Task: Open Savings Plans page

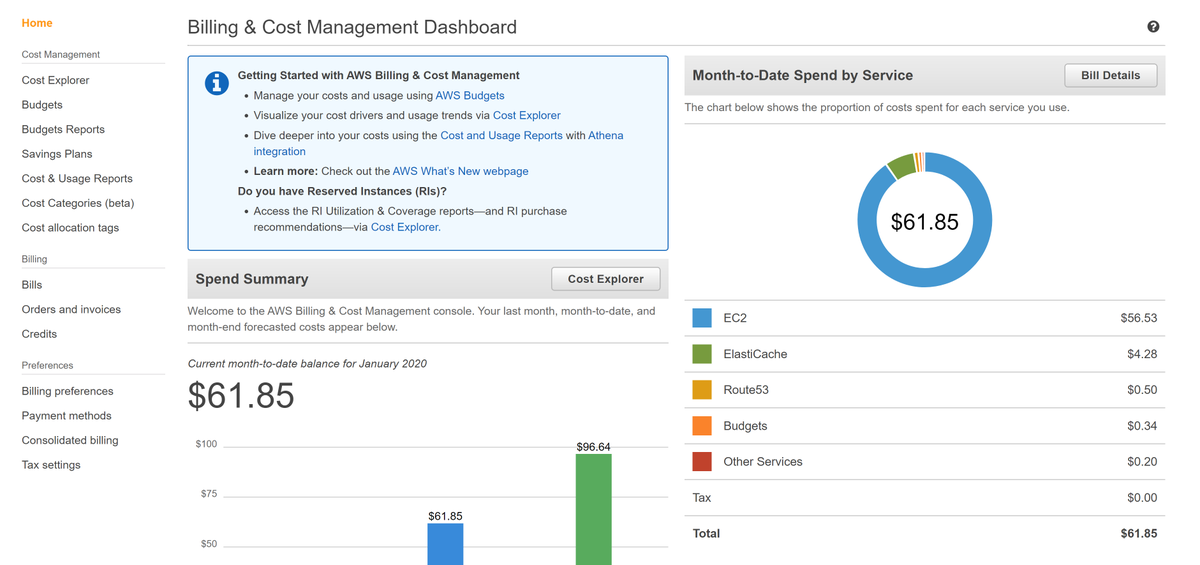Action: [57, 154]
